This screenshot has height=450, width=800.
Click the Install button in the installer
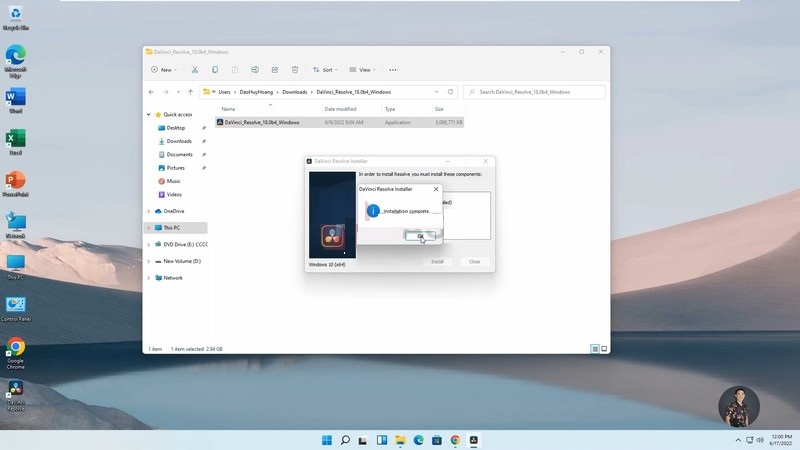tap(437, 261)
